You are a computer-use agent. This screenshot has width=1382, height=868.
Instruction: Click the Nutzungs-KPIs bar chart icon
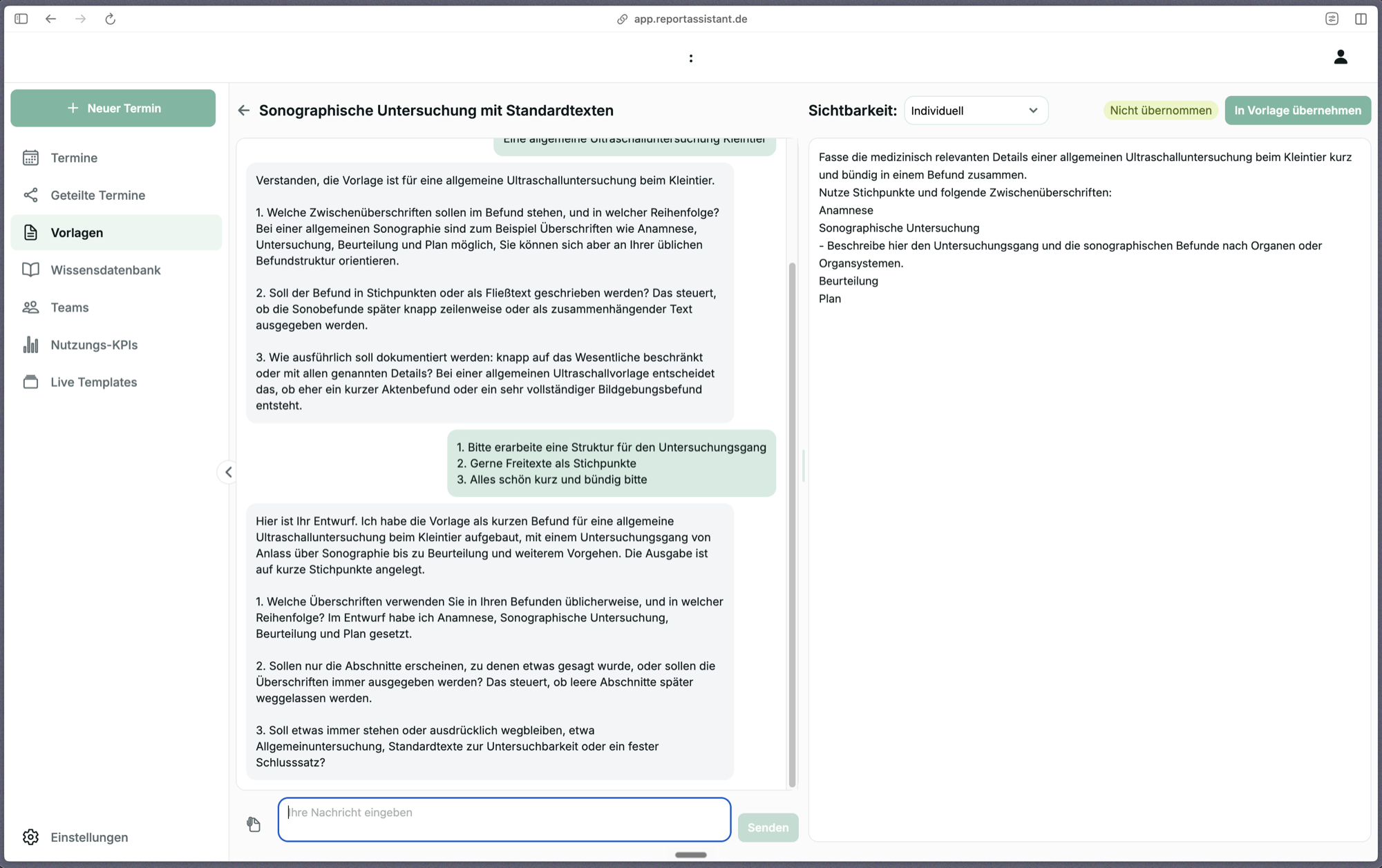pyautogui.click(x=30, y=344)
